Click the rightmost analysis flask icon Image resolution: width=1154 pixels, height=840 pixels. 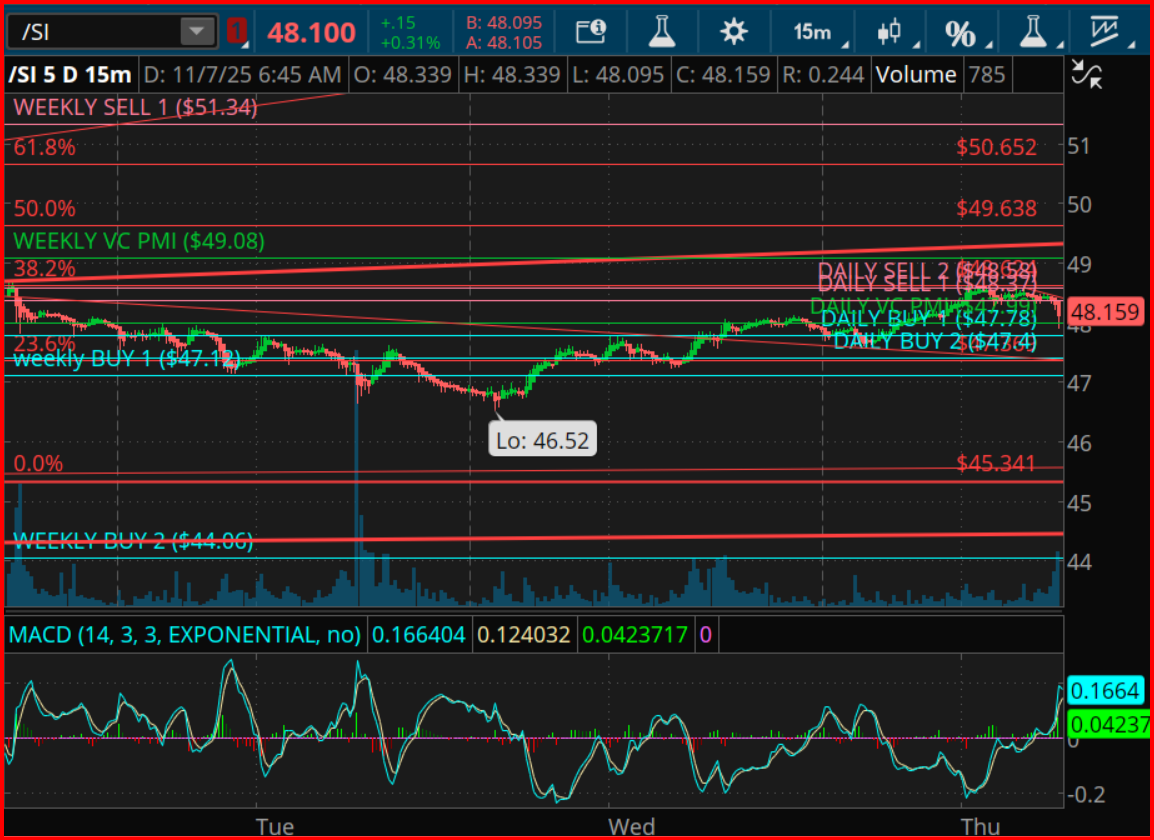pyautogui.click(x=1033, y=31)
